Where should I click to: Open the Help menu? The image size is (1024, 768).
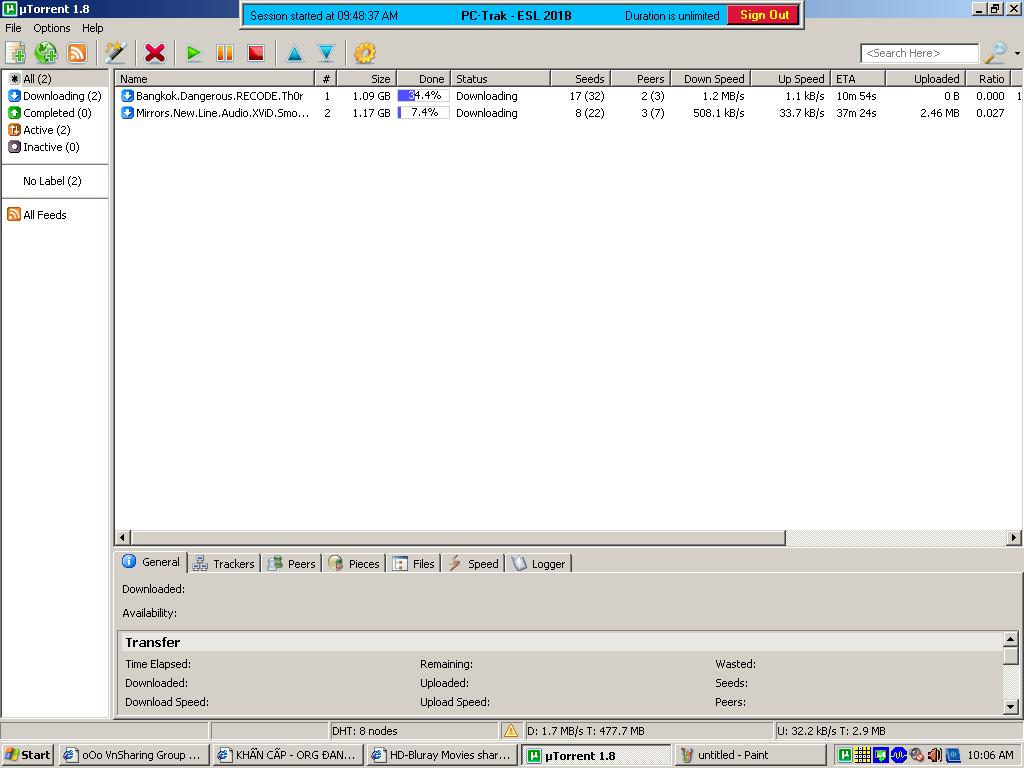pos(93,28)
